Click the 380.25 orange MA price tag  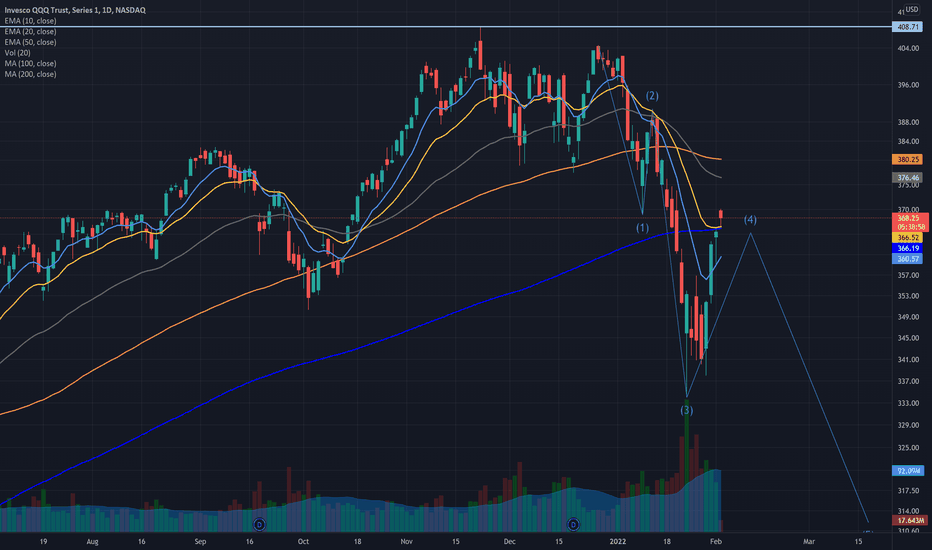click(908, 159)
